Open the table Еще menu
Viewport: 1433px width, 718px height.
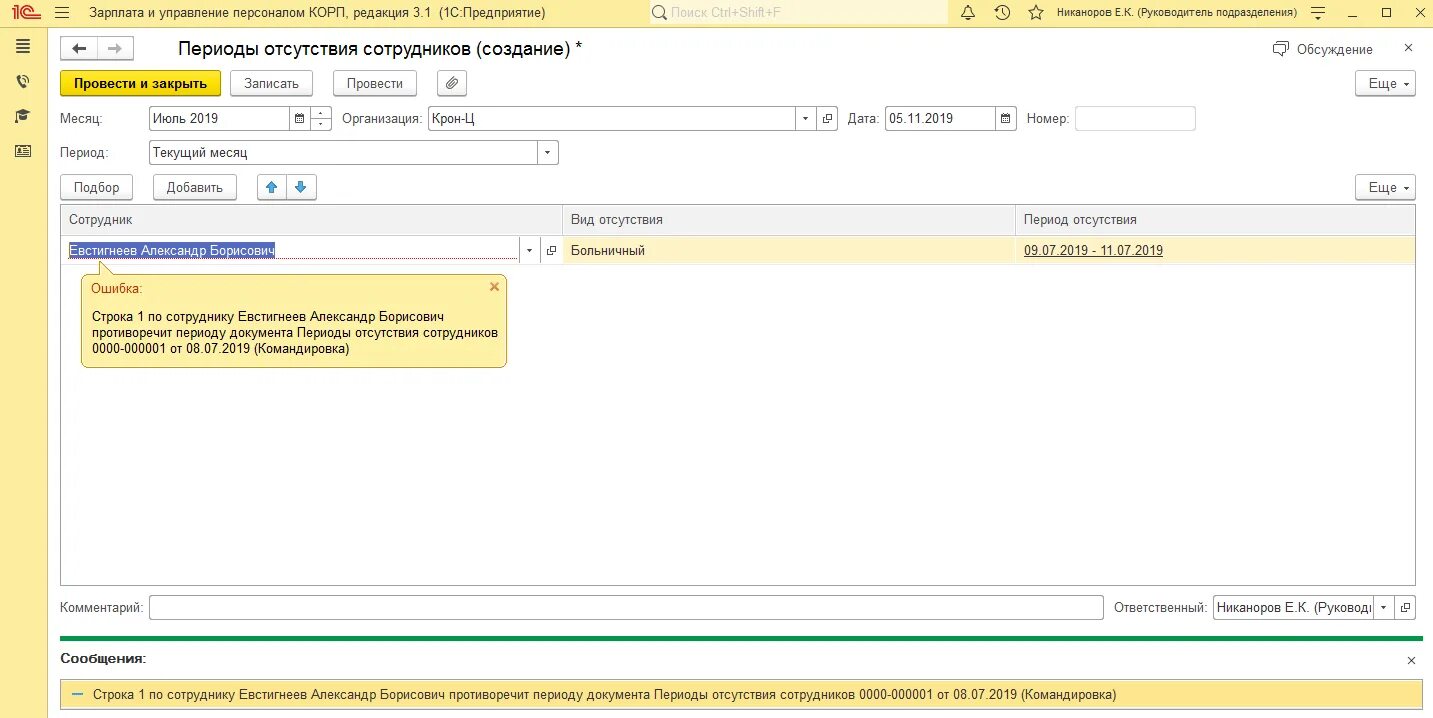click(x=1385, y=187)
